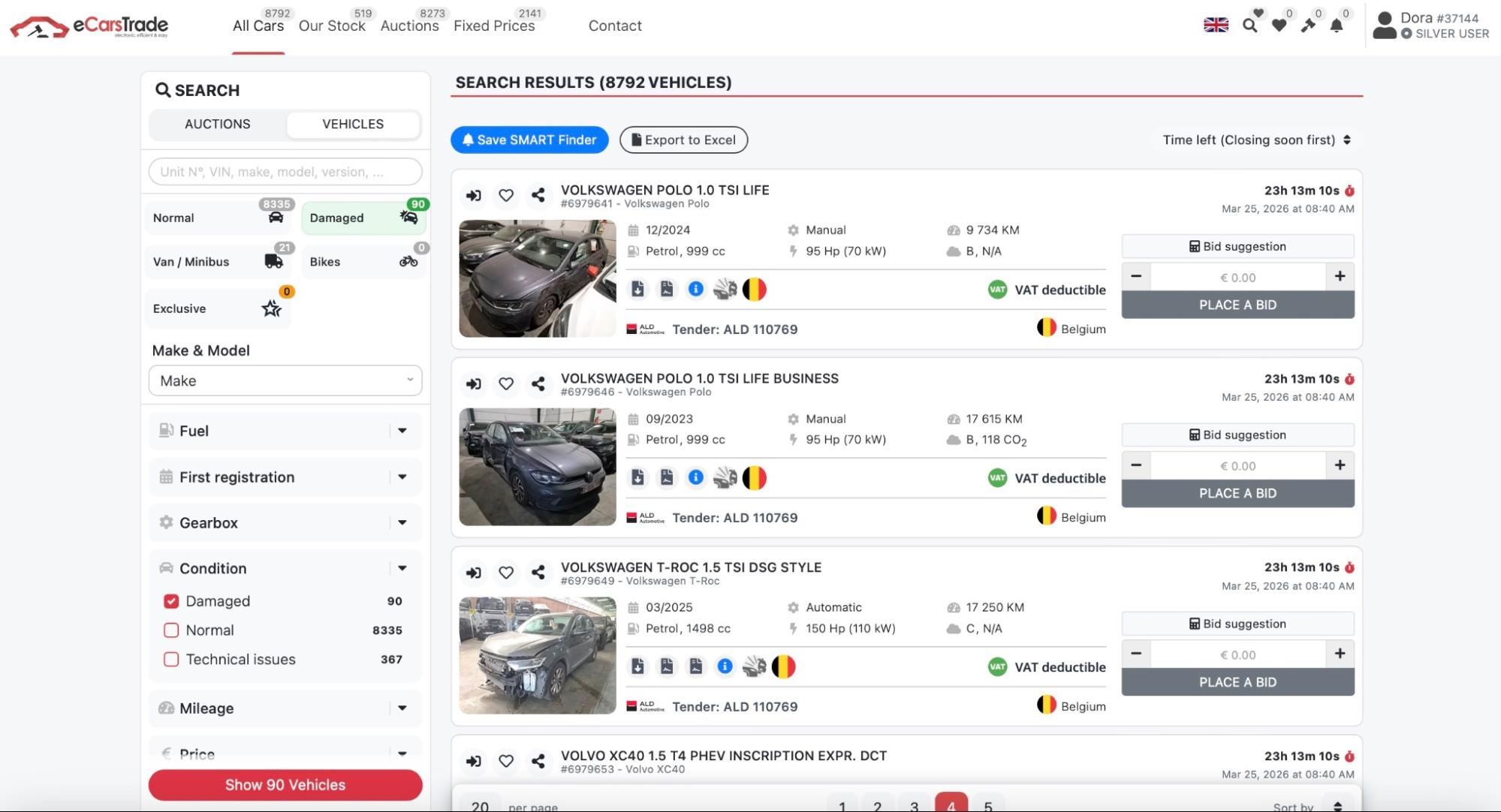Viewport: 1501px width, 812px height.
Task: Increase bid with plus on T-Roc
Action: 1340,654
